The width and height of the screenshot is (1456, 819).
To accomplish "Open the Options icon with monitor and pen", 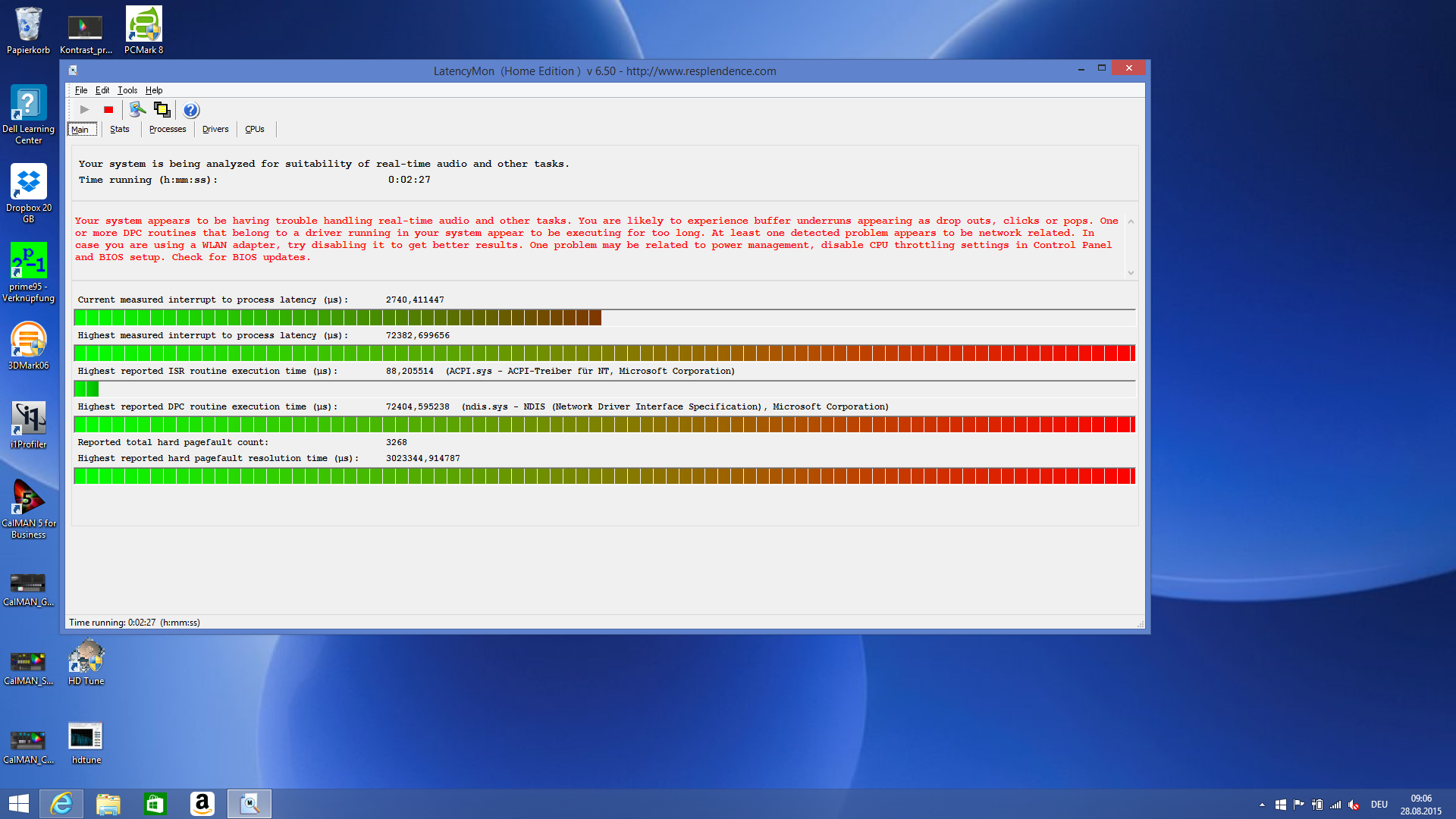I will (137, 110).
